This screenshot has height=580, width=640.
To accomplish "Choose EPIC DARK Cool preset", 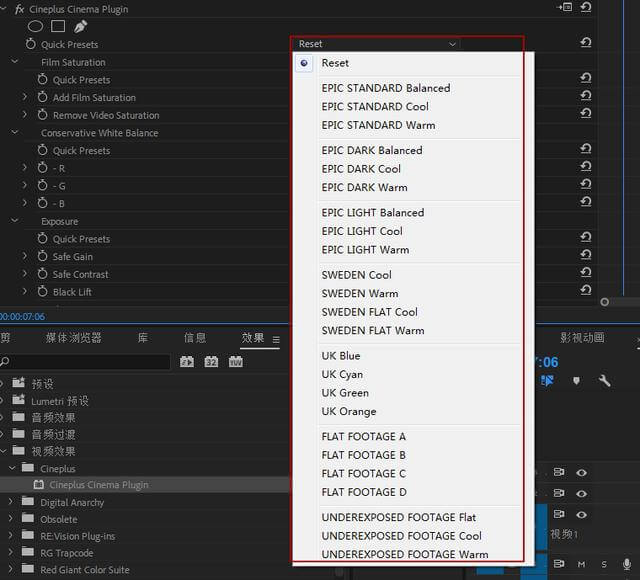I will (361, 169).
